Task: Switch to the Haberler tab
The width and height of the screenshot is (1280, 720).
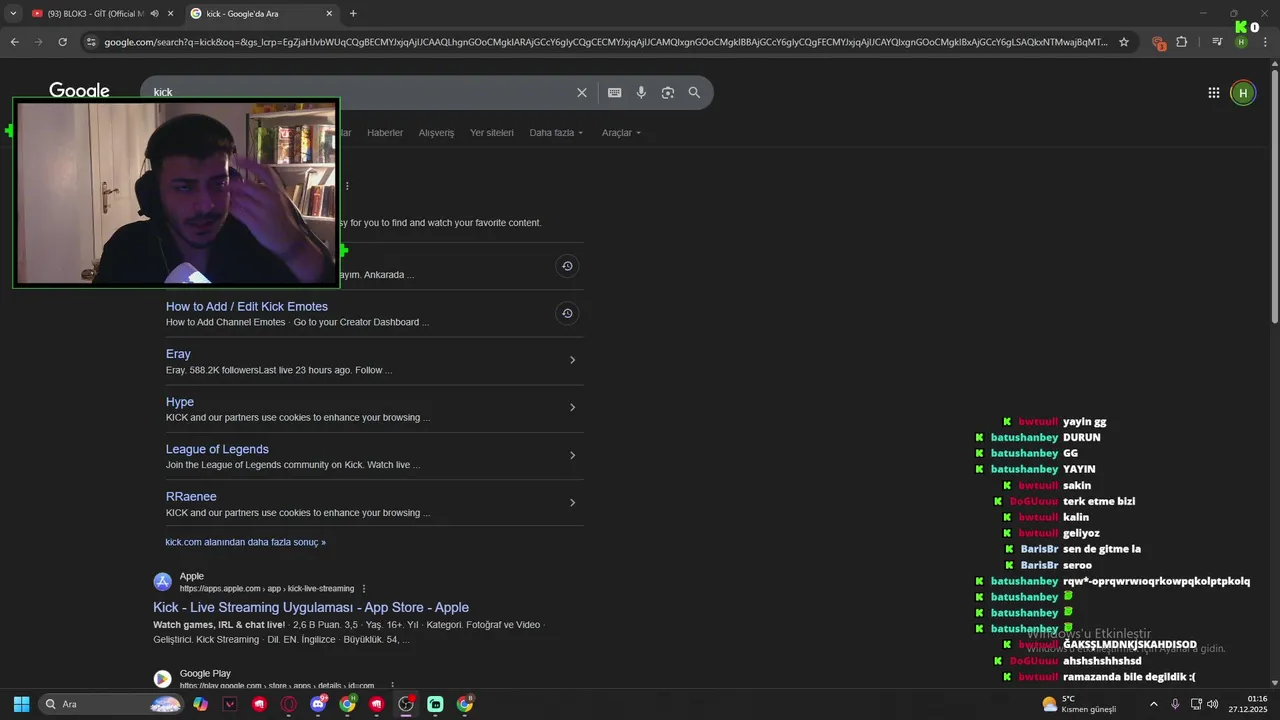Action: pyautogui.click(x=385, y=133)
